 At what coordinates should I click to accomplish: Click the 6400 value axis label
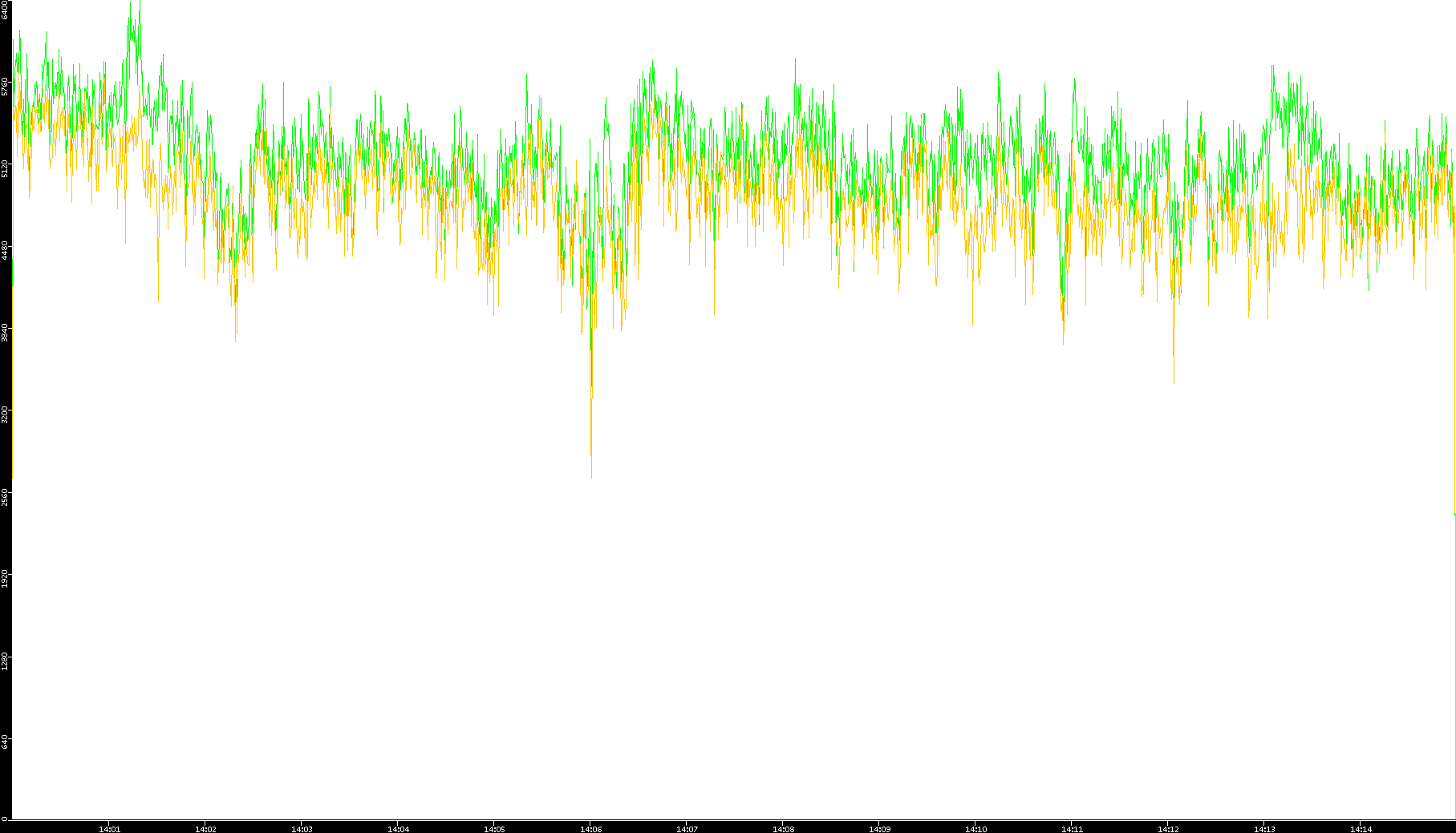5,10
